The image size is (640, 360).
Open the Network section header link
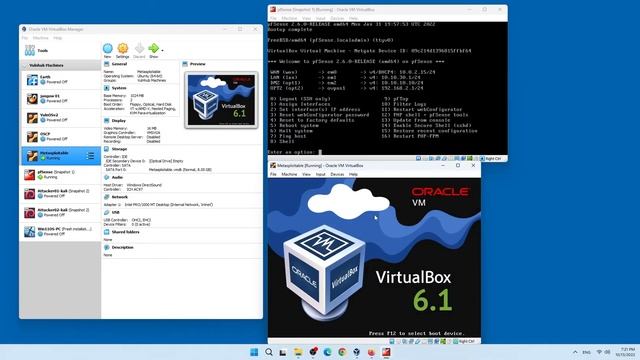120,197
